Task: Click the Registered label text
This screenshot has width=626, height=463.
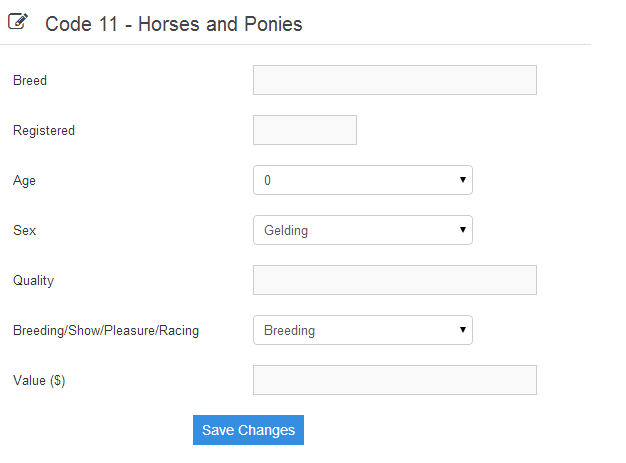Action: click(x=44, y=131)
